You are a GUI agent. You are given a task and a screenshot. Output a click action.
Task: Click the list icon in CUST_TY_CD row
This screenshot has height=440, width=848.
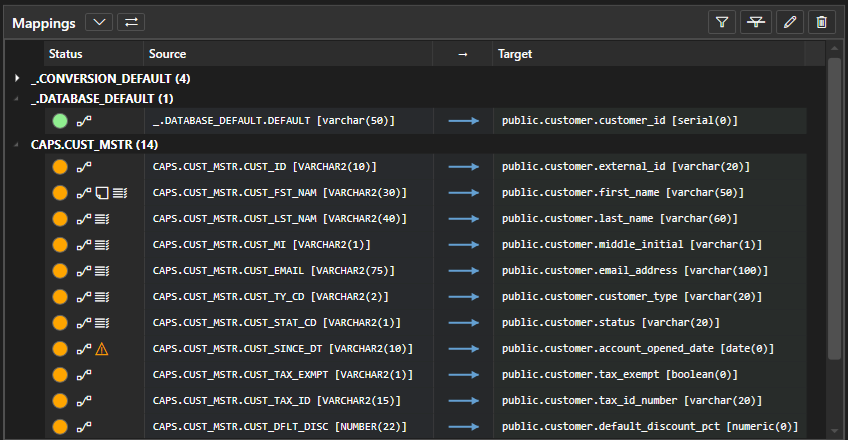point(102,297)
